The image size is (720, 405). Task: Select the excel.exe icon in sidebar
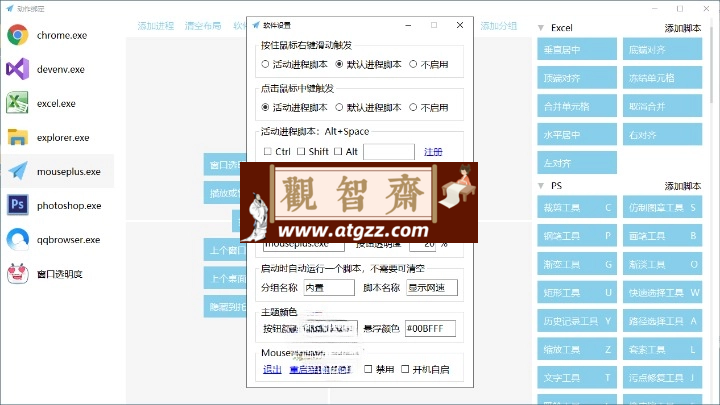point(17,103)
